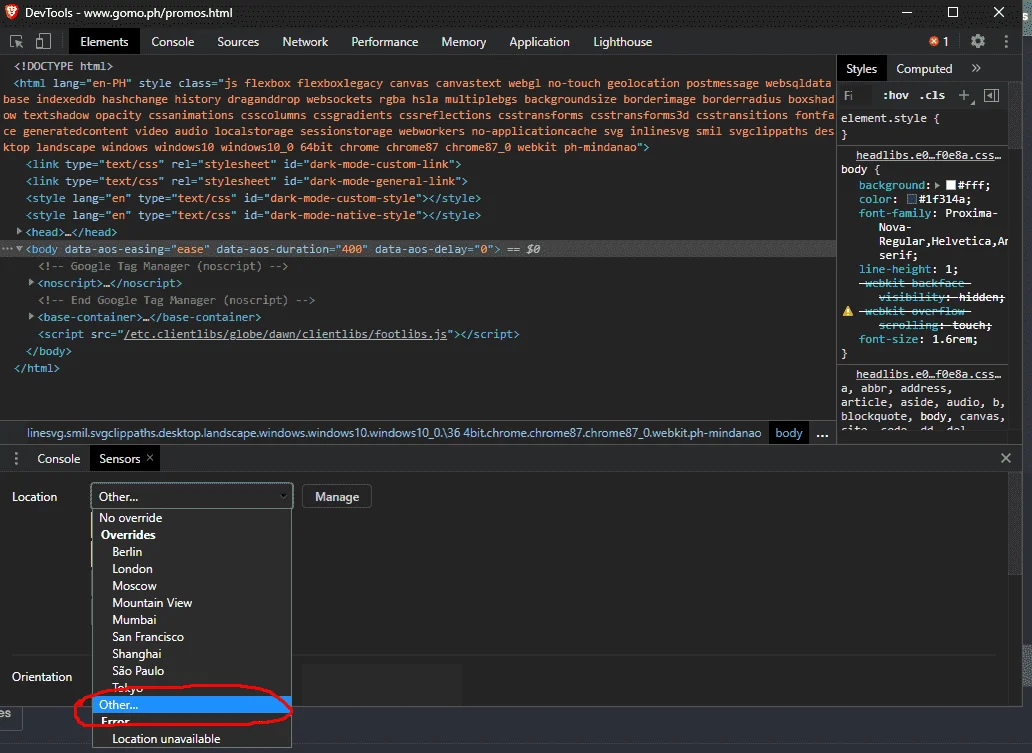Close the Sensors tab x icon
This screenshot has width=1032, height=753.
click(x=150, y=457)
